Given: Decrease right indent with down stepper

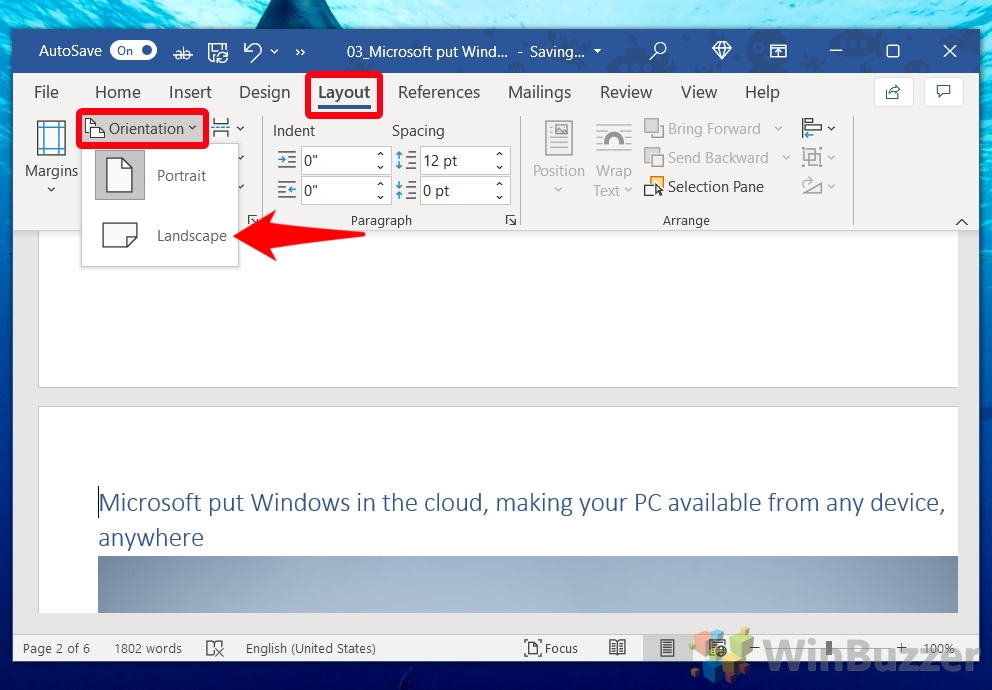Looking at the screenshot, I should [x=380, y=197].
